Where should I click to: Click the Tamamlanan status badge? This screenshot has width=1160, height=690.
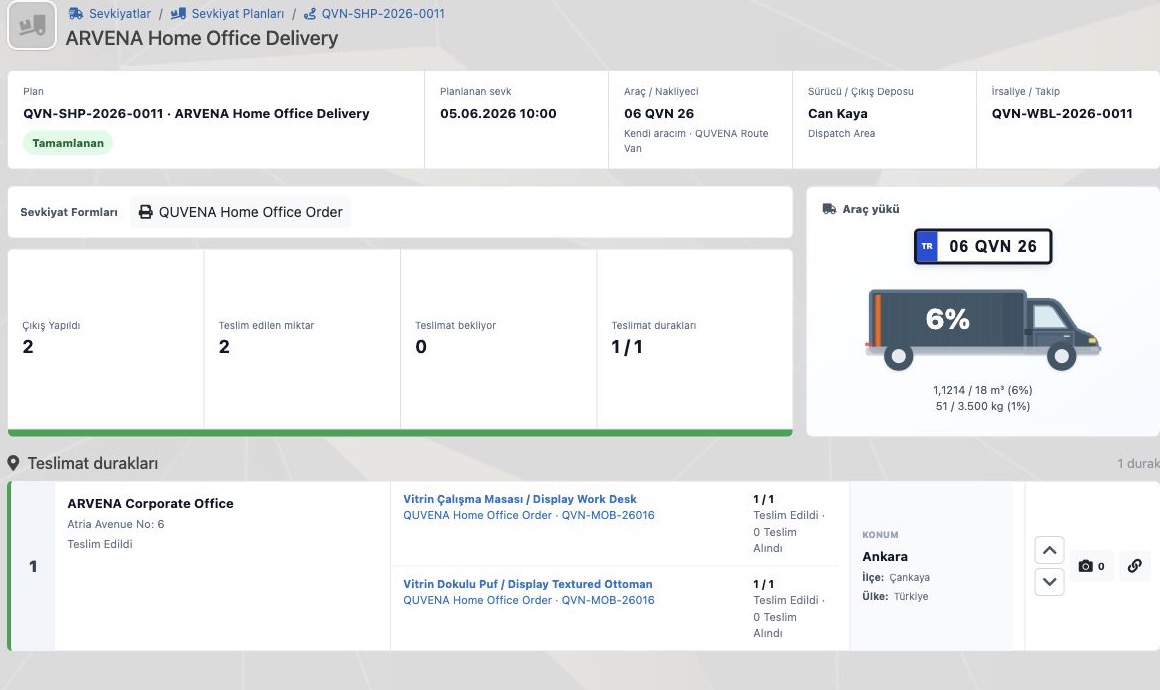[x=68, y=143]
